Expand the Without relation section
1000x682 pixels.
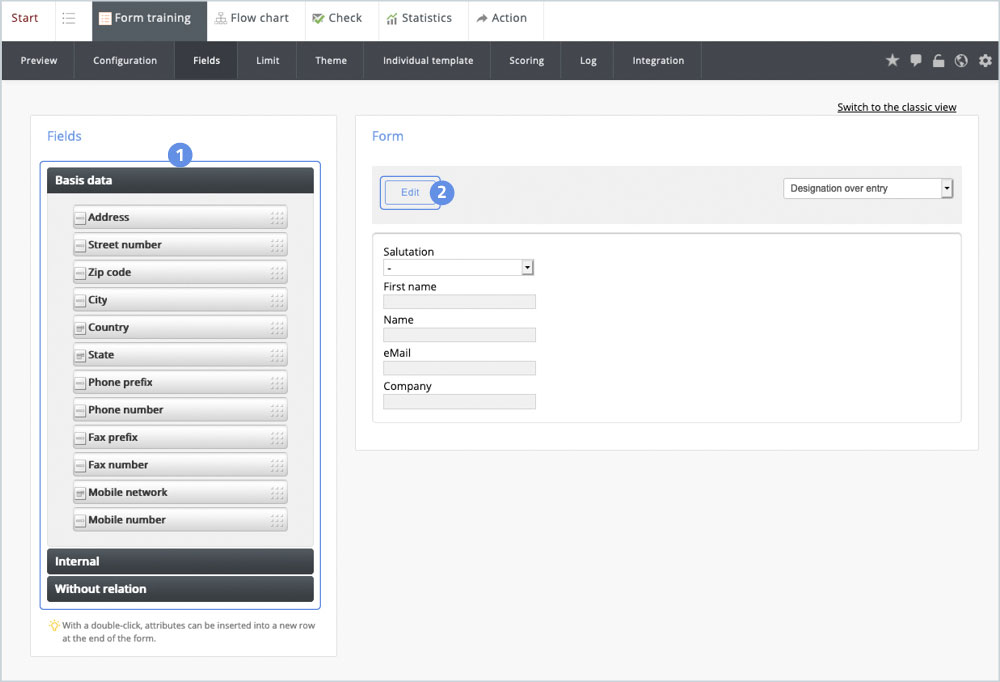(180, 589)
